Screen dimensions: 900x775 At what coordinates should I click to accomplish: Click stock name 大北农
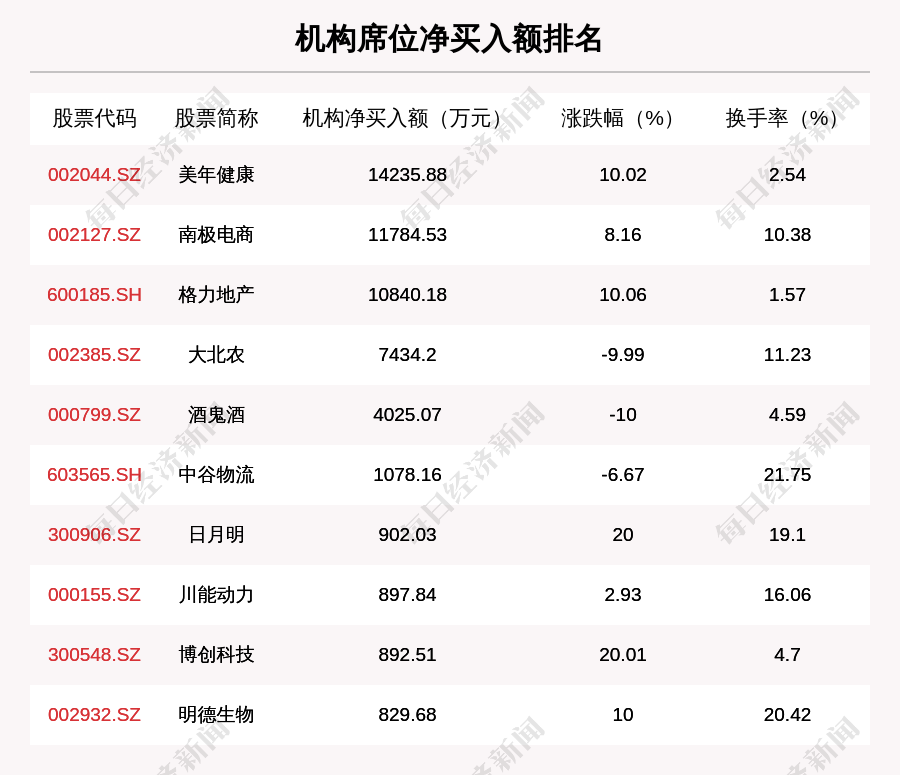[x=216, y=355]
